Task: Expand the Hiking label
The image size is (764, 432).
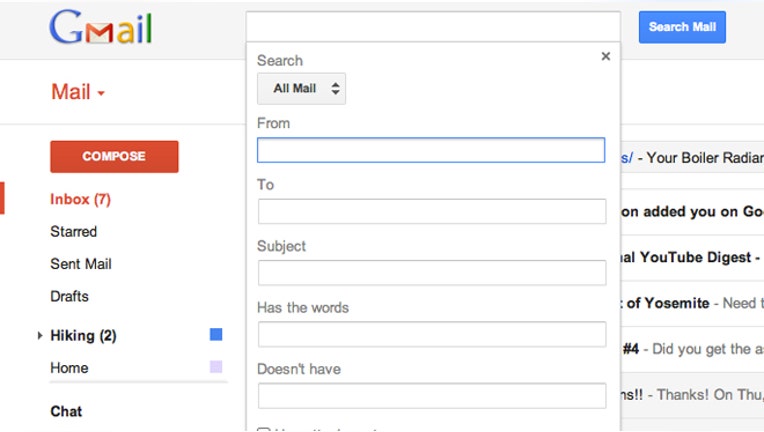Action: [40, 336]
